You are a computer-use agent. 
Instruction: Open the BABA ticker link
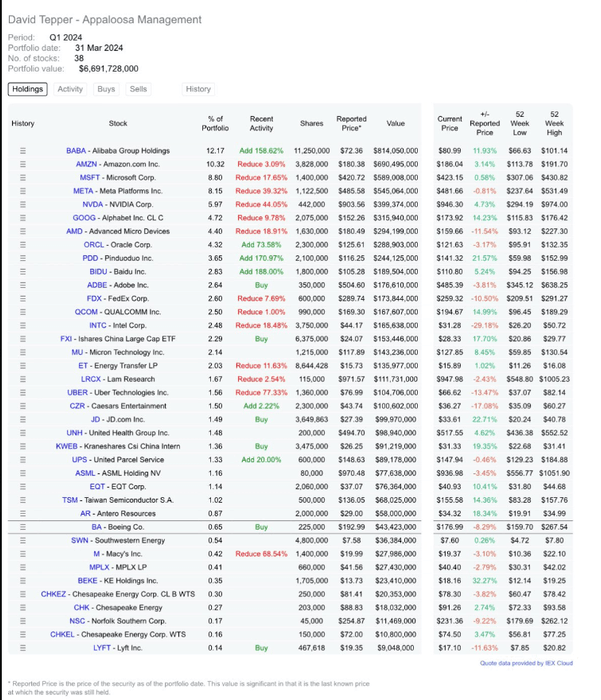[x=76, y=151]
